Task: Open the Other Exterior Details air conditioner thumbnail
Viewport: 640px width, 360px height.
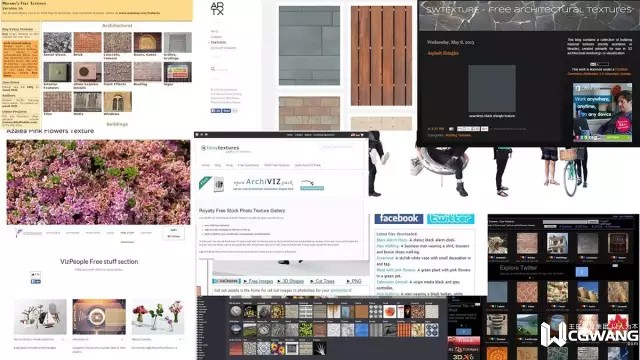Action: (x=87, y=72)
